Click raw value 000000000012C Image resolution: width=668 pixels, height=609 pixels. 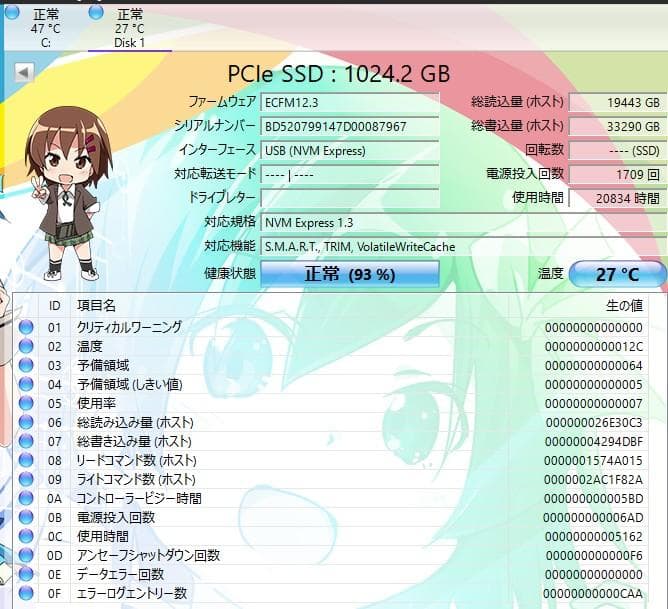click(x=594, y=347)
